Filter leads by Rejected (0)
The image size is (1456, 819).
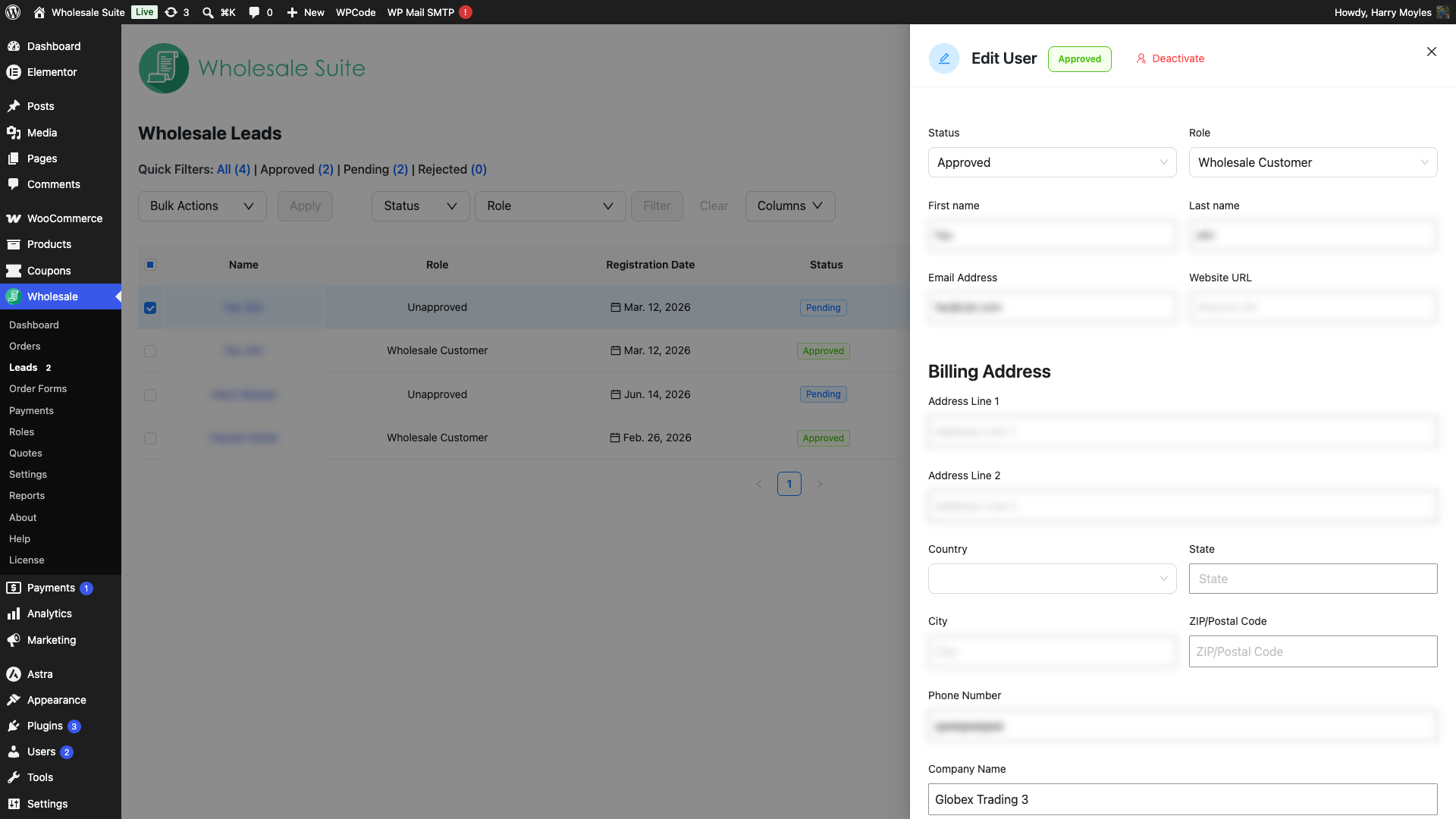(x=452, y=169)
